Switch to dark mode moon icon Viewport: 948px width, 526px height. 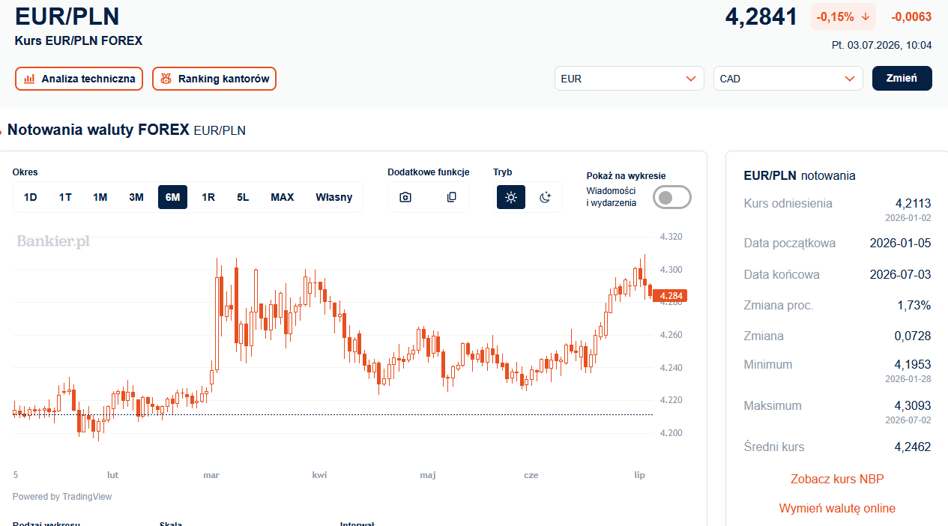tap(545, 197)
